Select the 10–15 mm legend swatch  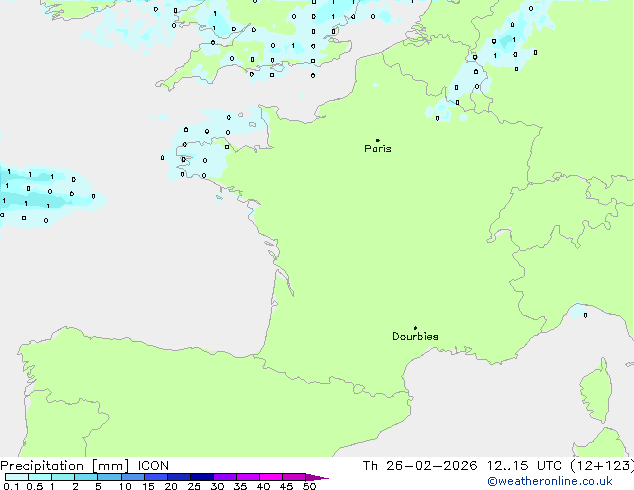133,477
